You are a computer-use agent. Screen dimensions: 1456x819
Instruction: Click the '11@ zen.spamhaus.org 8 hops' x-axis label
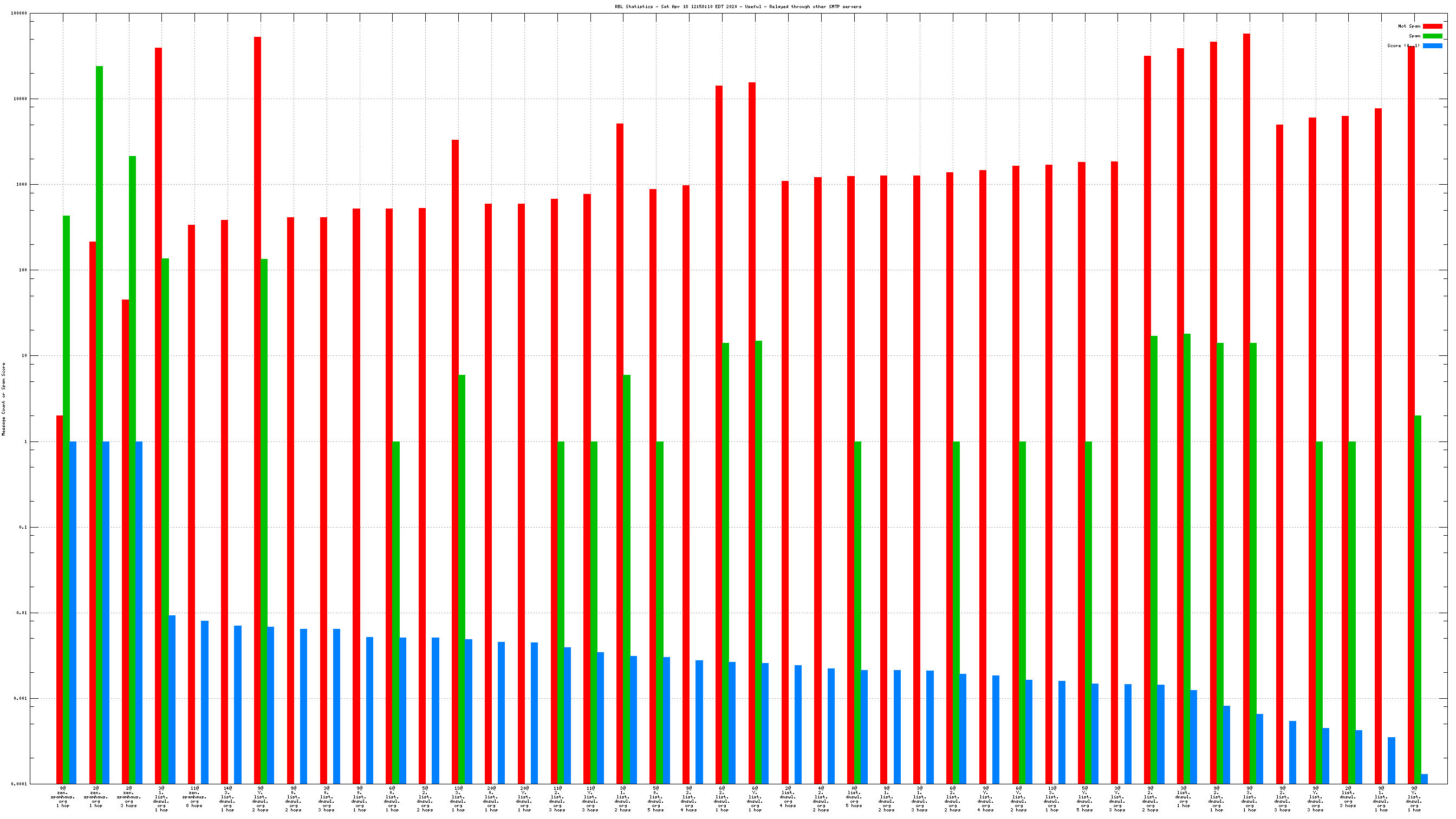194,796
